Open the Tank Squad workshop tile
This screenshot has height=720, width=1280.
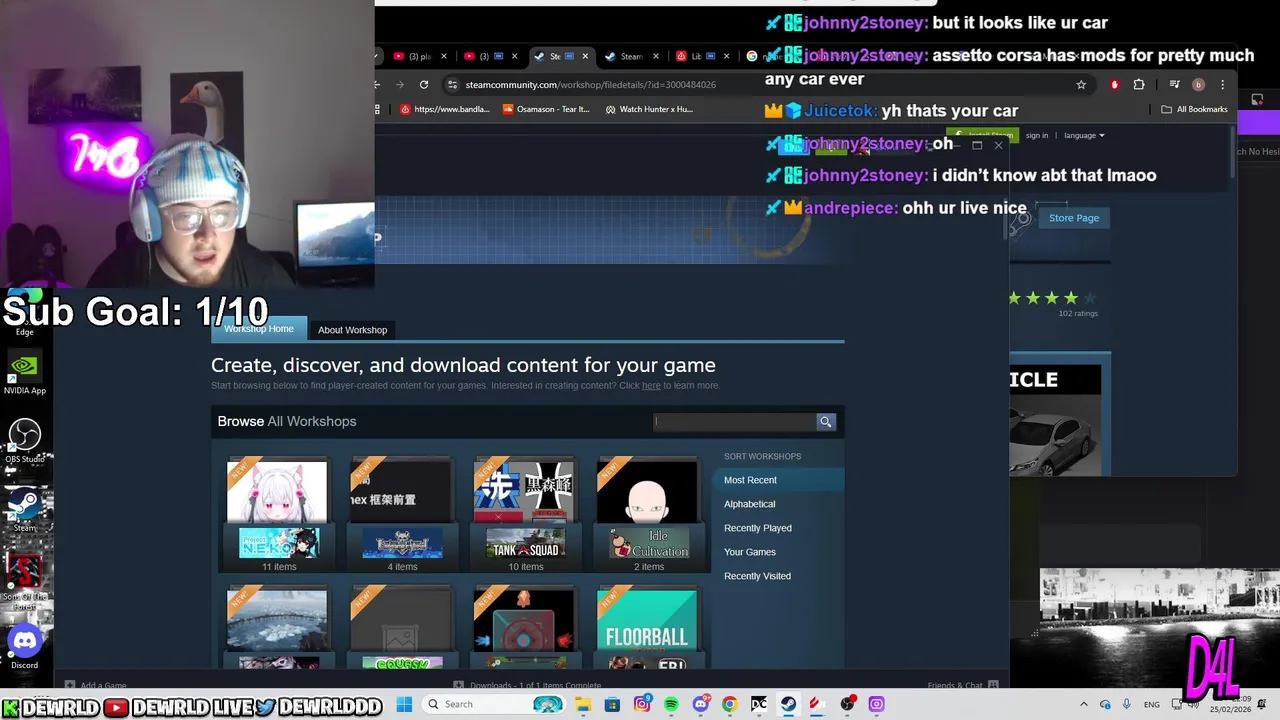pyautogui.click(x=525, y=515)
